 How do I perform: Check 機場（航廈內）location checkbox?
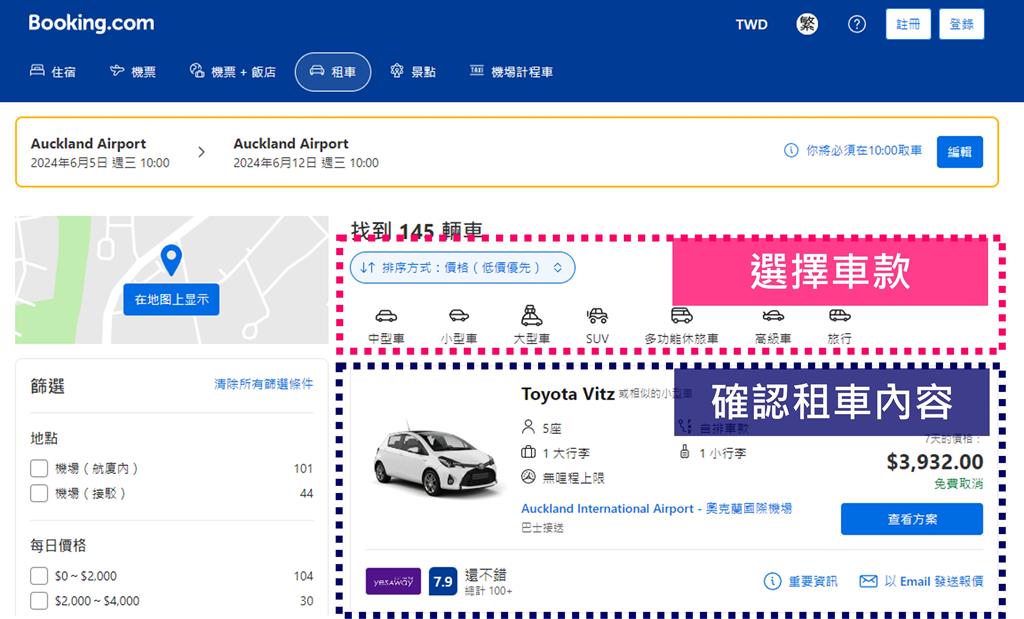pos(39,468)
